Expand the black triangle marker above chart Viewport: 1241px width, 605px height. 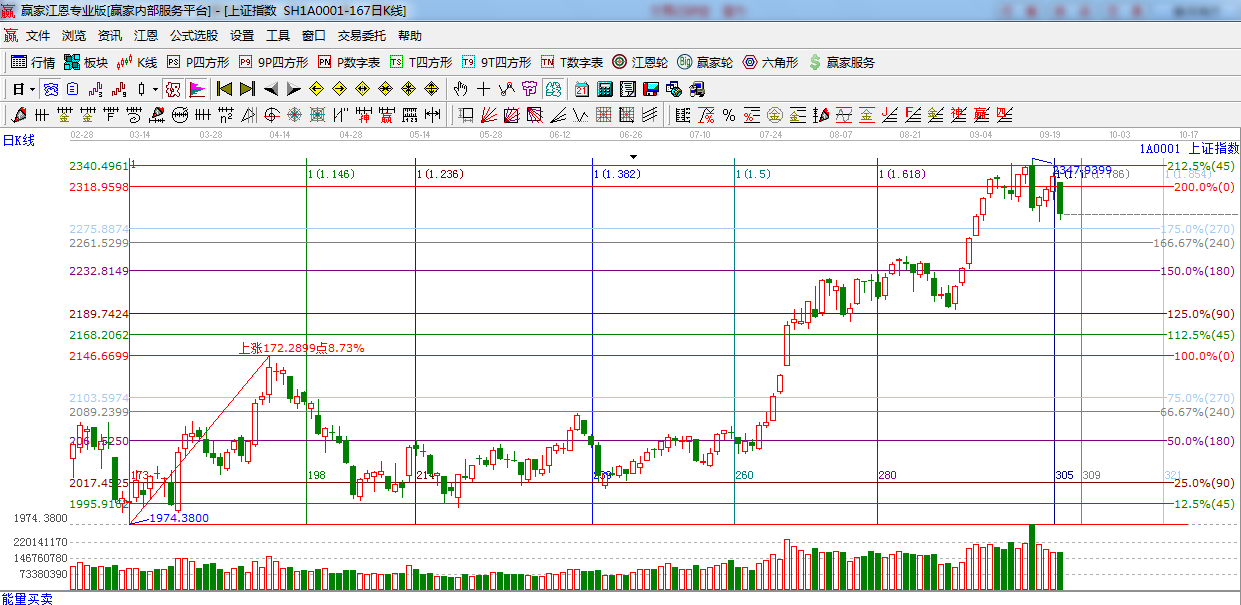click(x=632, y=157)
